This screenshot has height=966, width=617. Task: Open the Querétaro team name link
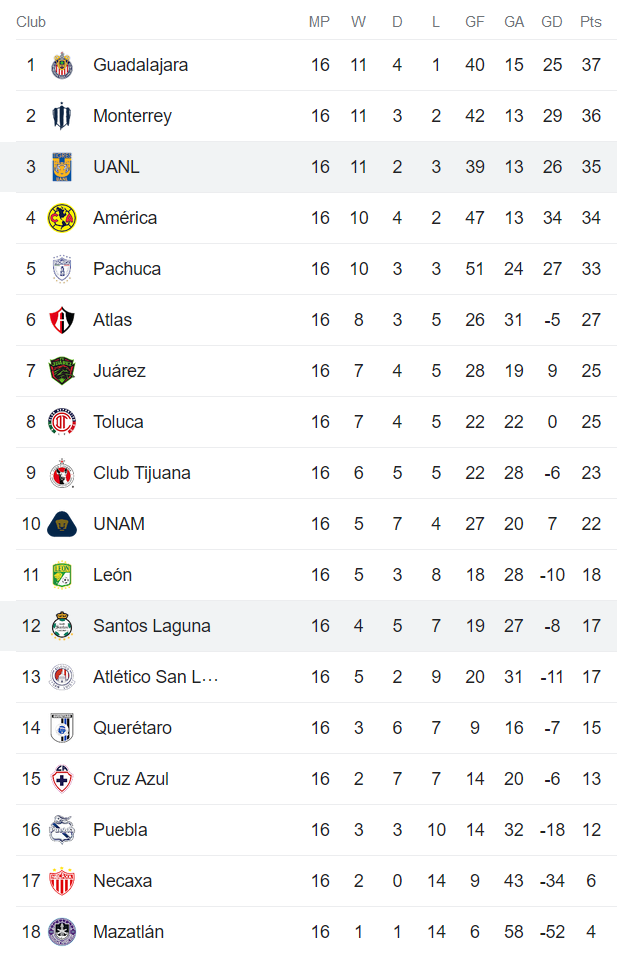(132, 728)
